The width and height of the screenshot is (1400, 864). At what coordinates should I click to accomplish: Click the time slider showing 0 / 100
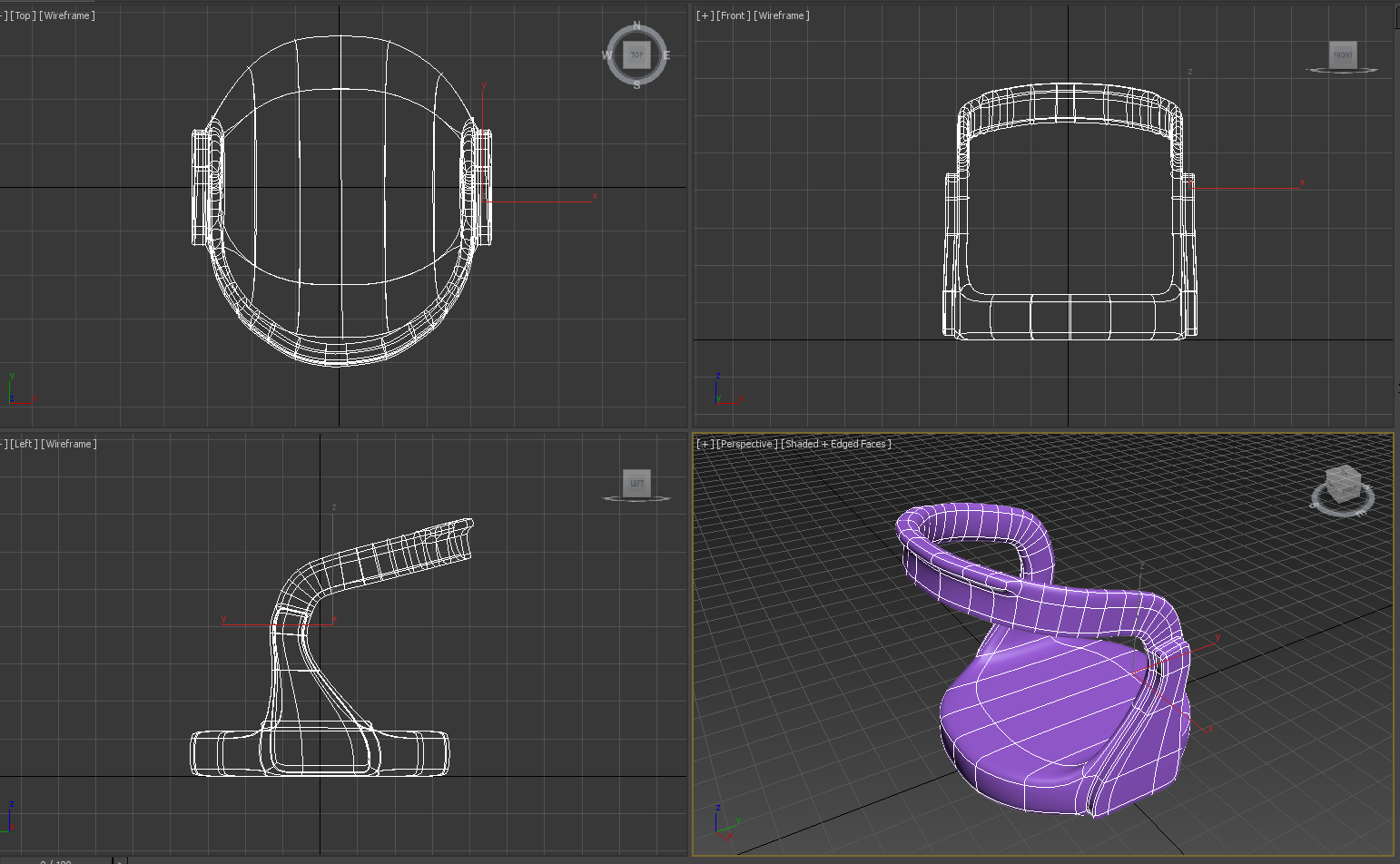pos(54,860)
